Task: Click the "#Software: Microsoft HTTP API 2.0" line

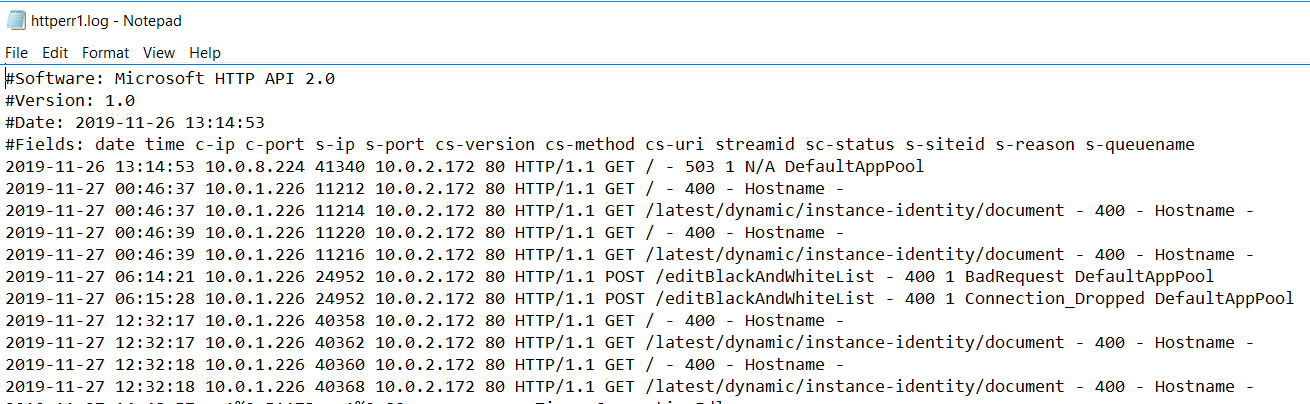Action: 170,79
